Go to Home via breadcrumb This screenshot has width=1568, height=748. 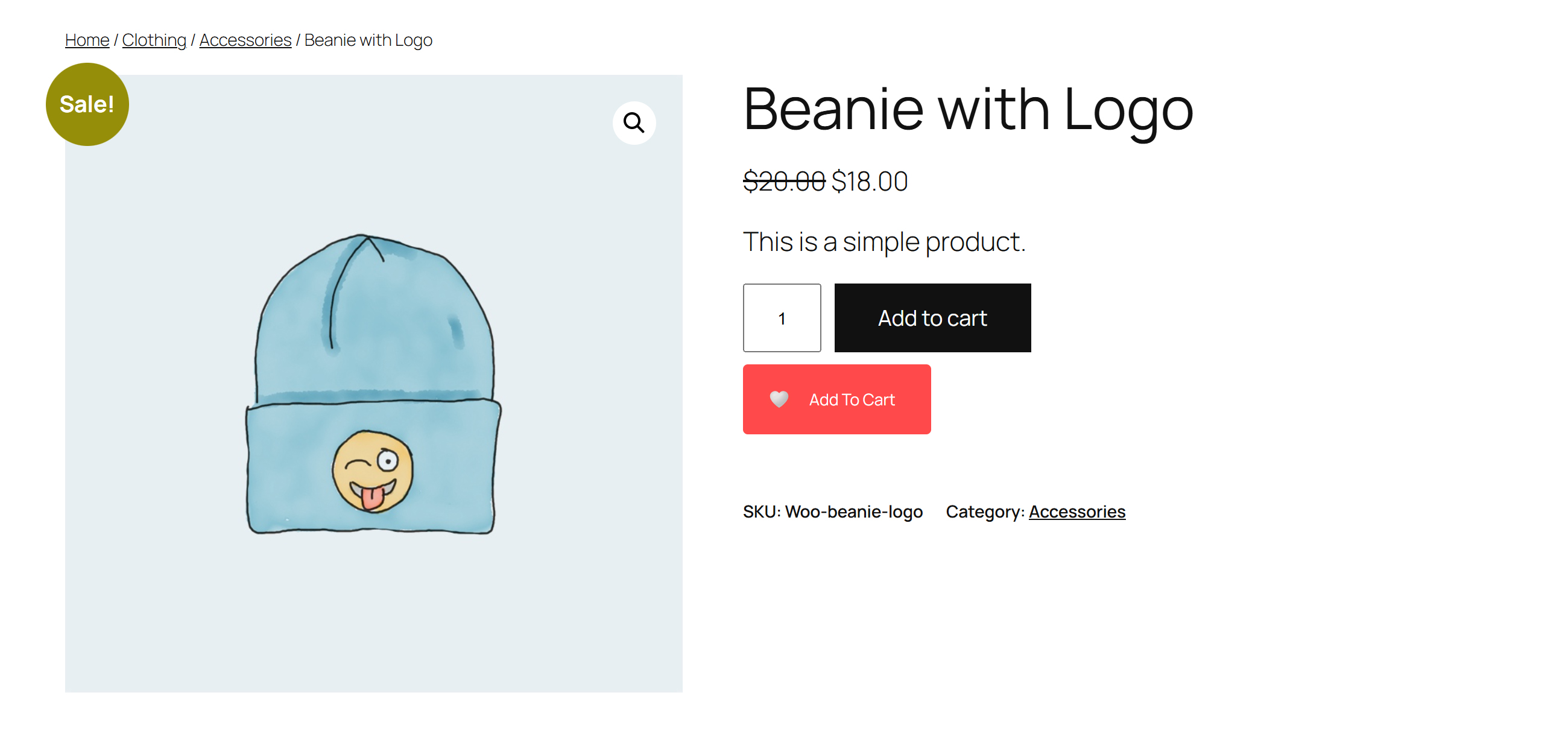tap(87, 40)
